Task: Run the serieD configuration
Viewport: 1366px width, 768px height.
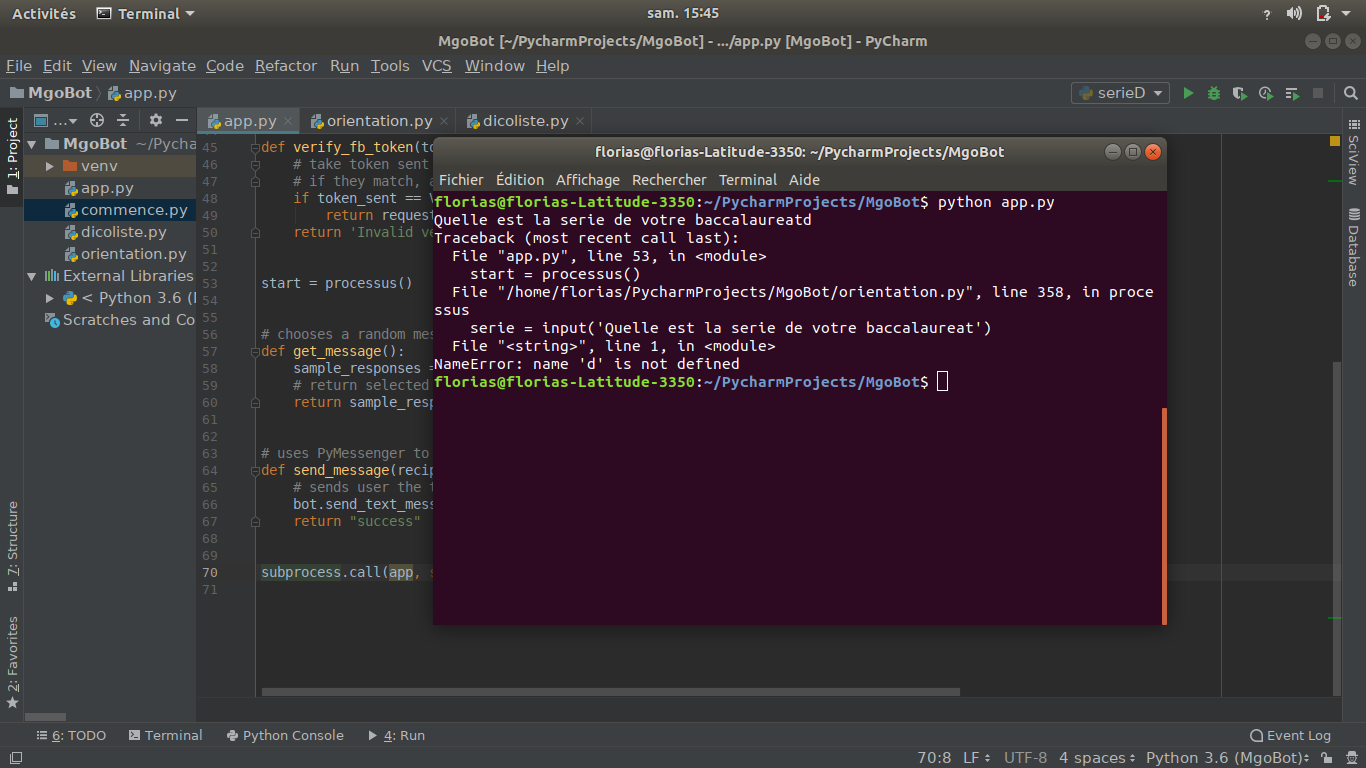Action: tap(1188, 92)
